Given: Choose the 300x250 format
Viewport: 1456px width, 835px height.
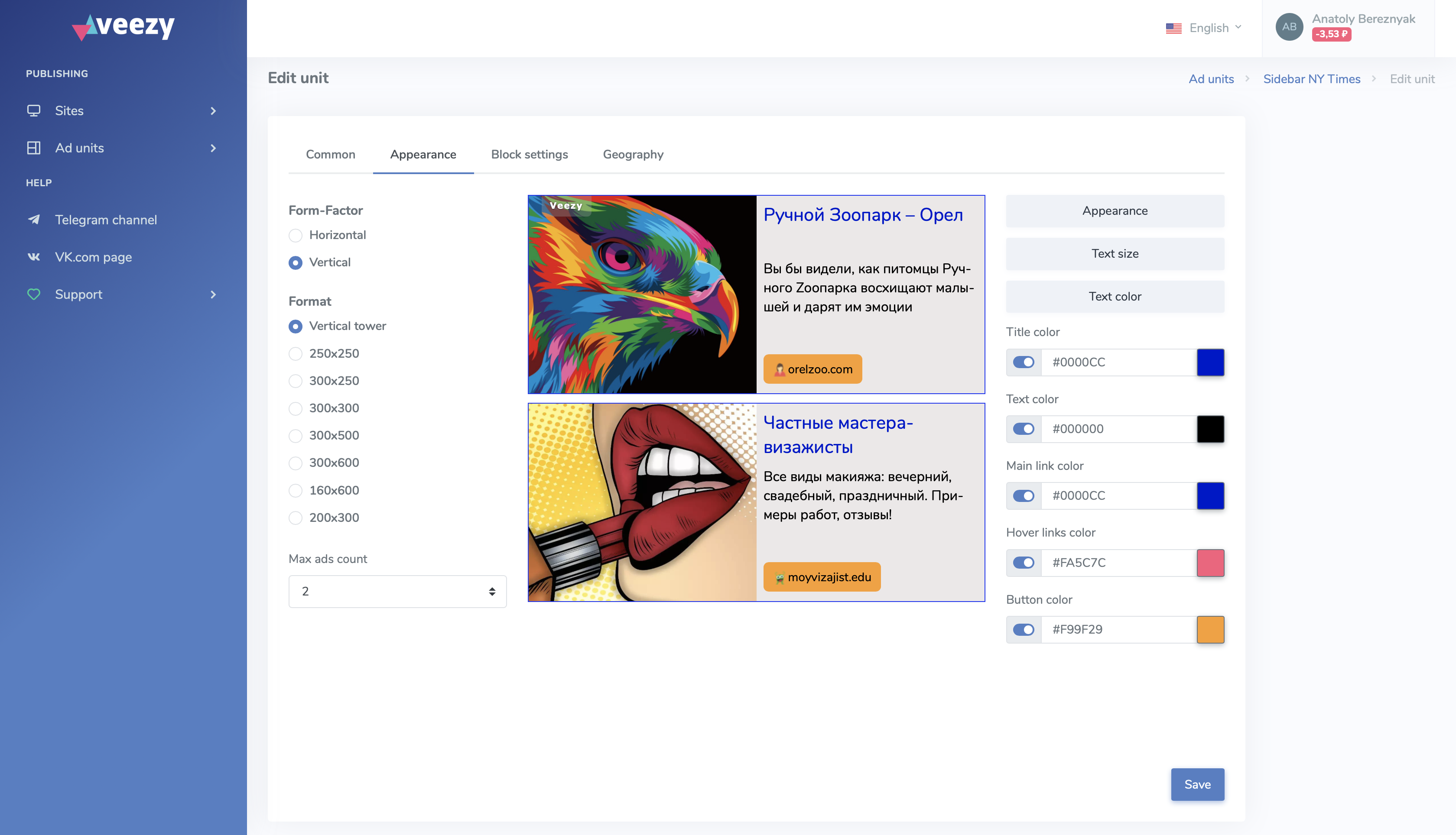Looking at the screenshot, I should [x=296, y=381].
